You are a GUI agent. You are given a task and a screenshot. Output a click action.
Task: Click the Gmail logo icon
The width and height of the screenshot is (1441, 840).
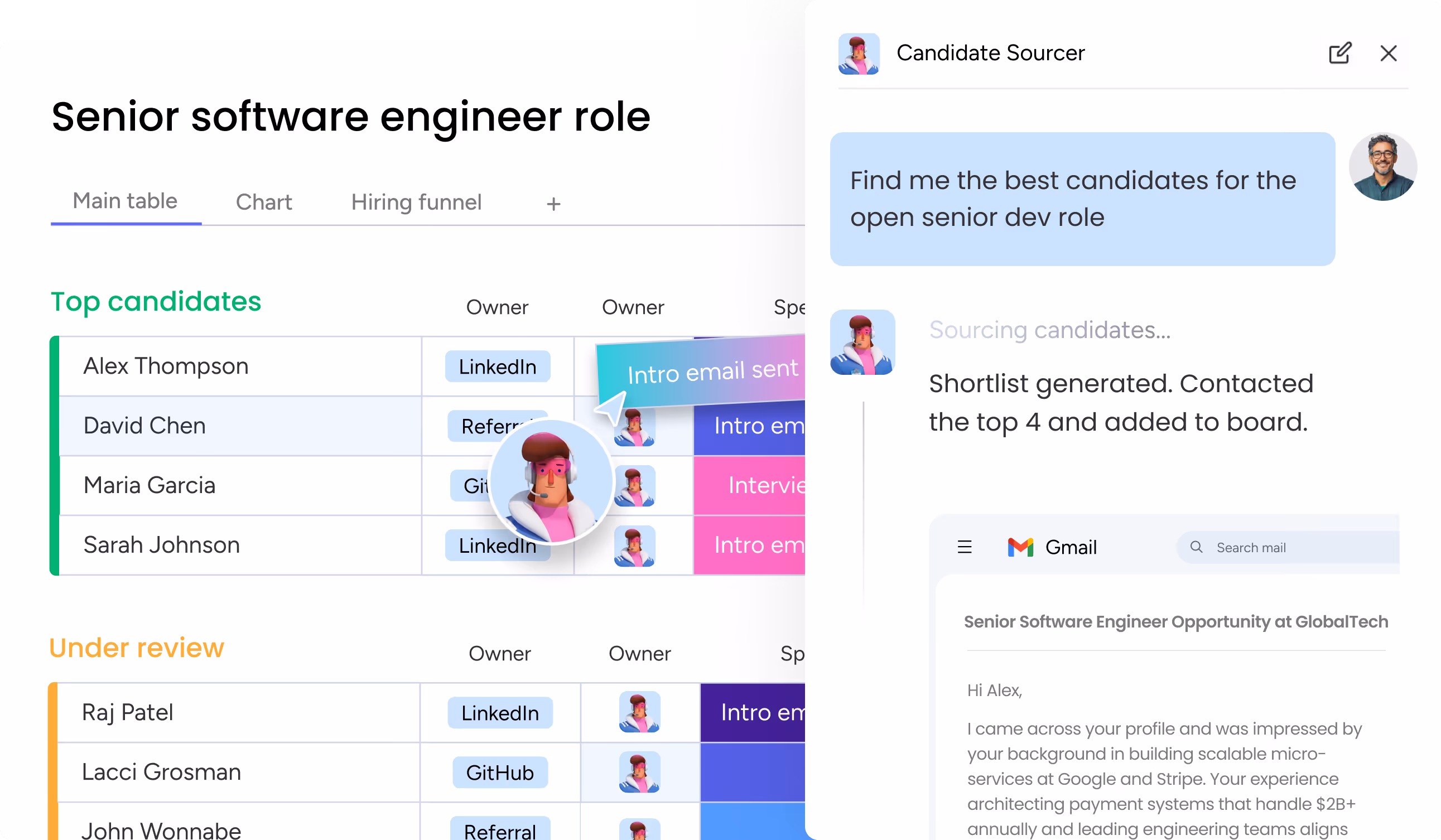[x=1020, y=547]
